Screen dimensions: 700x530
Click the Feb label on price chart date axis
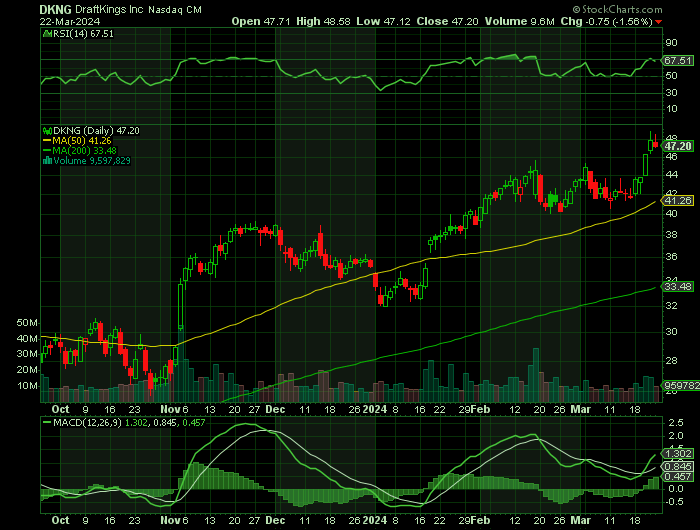[480, 409]
